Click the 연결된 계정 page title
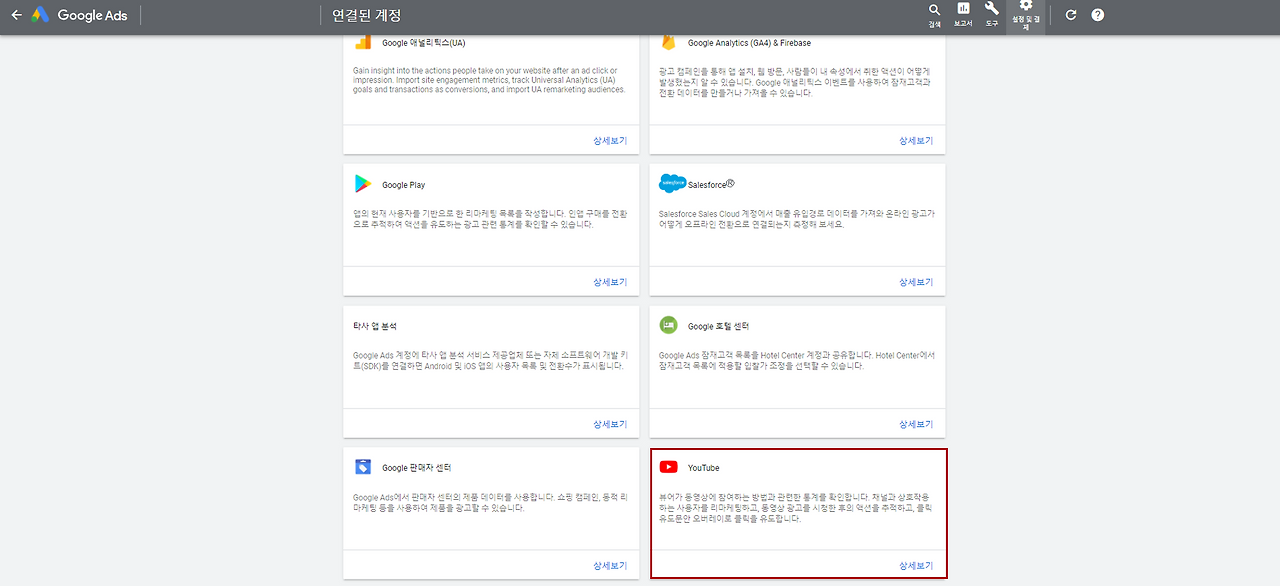The height and width of the screenshot is (586, 1280). click(x=367, y=15)
